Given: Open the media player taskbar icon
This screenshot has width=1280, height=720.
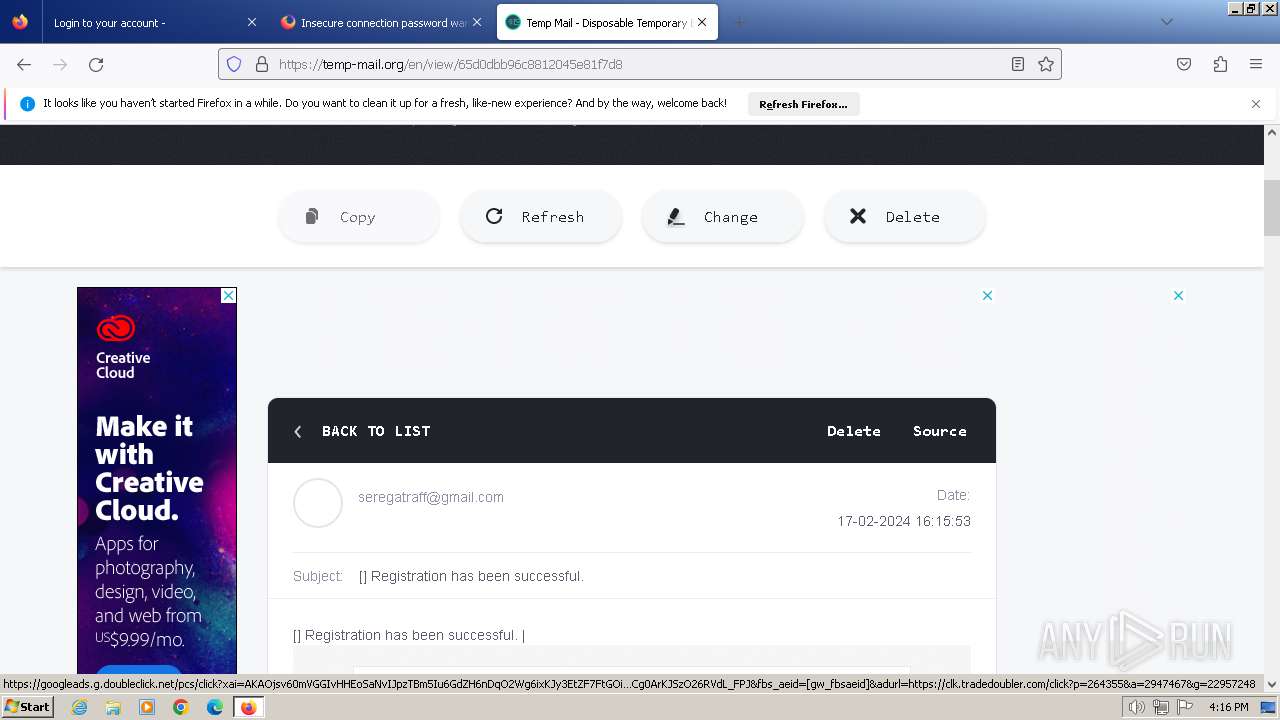Looking at the screenshot, I should (x=147, y=707).
